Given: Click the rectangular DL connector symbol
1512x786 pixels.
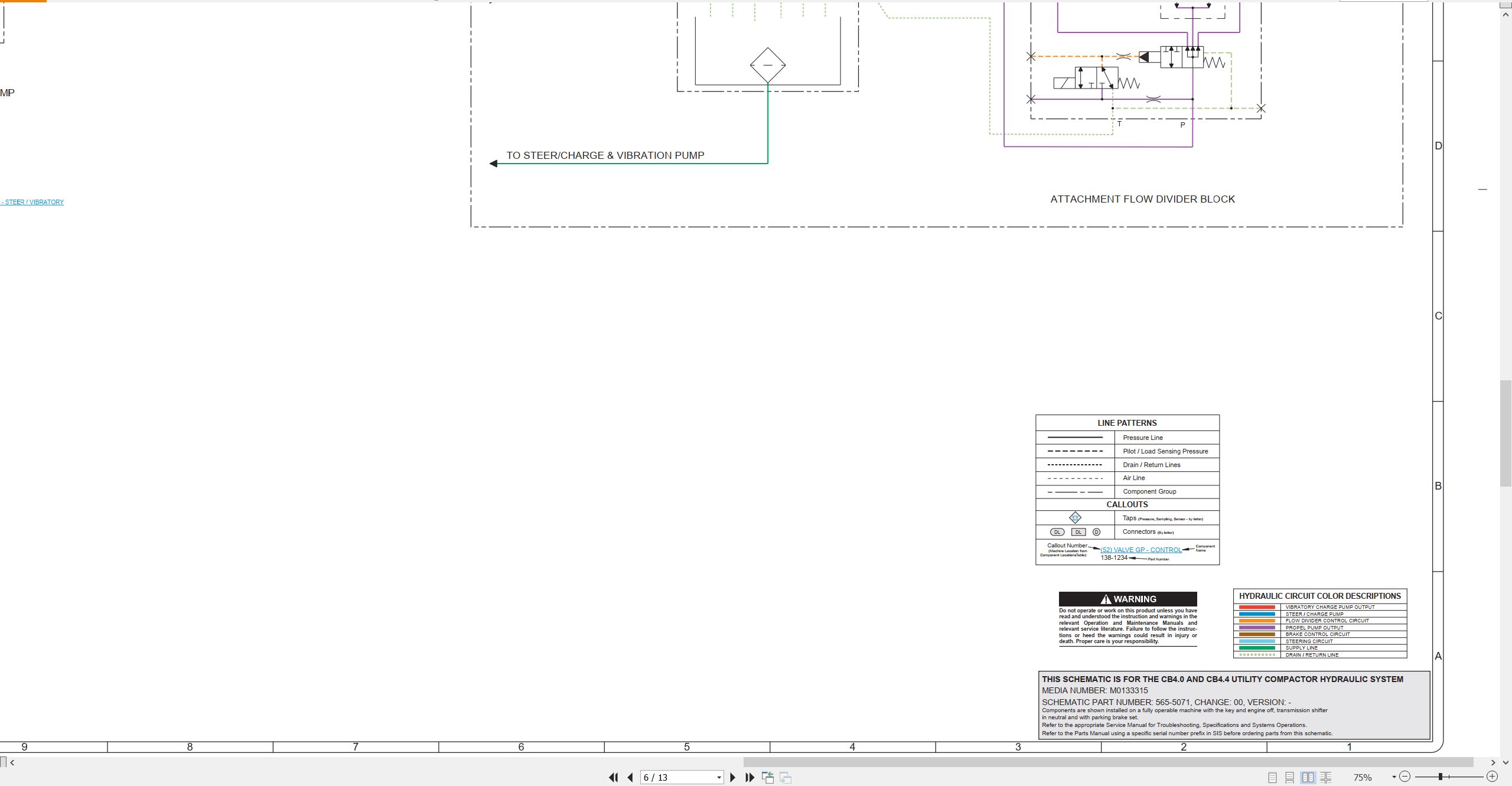Looking at the screenshot, I should click(x=1078, y=532).
